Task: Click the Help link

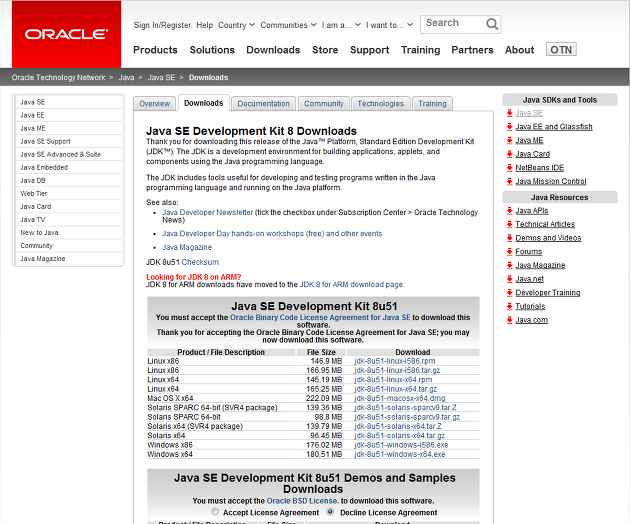Action: [205, 25]
